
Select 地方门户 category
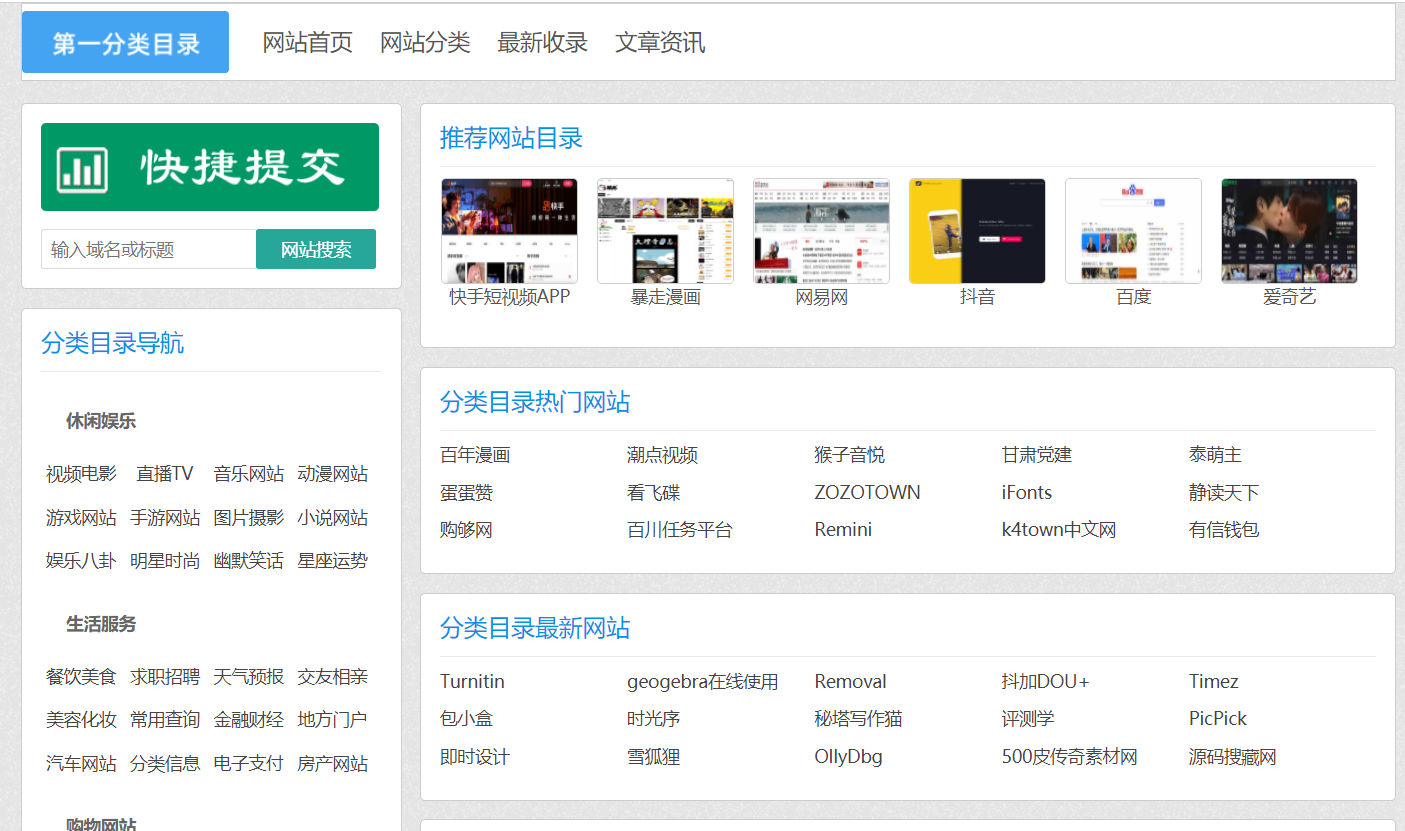coord(332,720)
